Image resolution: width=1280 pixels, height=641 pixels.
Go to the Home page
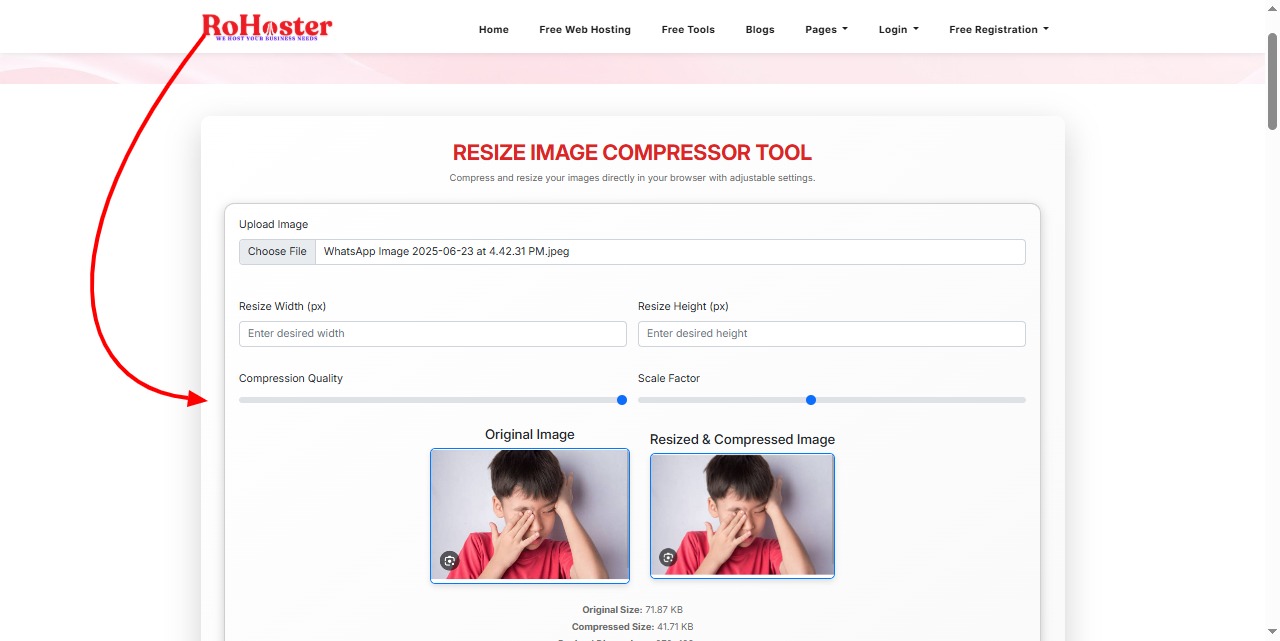494,30
